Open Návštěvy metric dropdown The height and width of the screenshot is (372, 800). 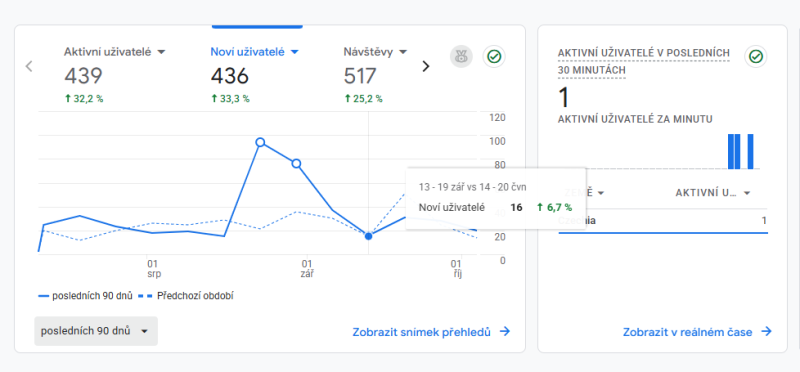403,52
